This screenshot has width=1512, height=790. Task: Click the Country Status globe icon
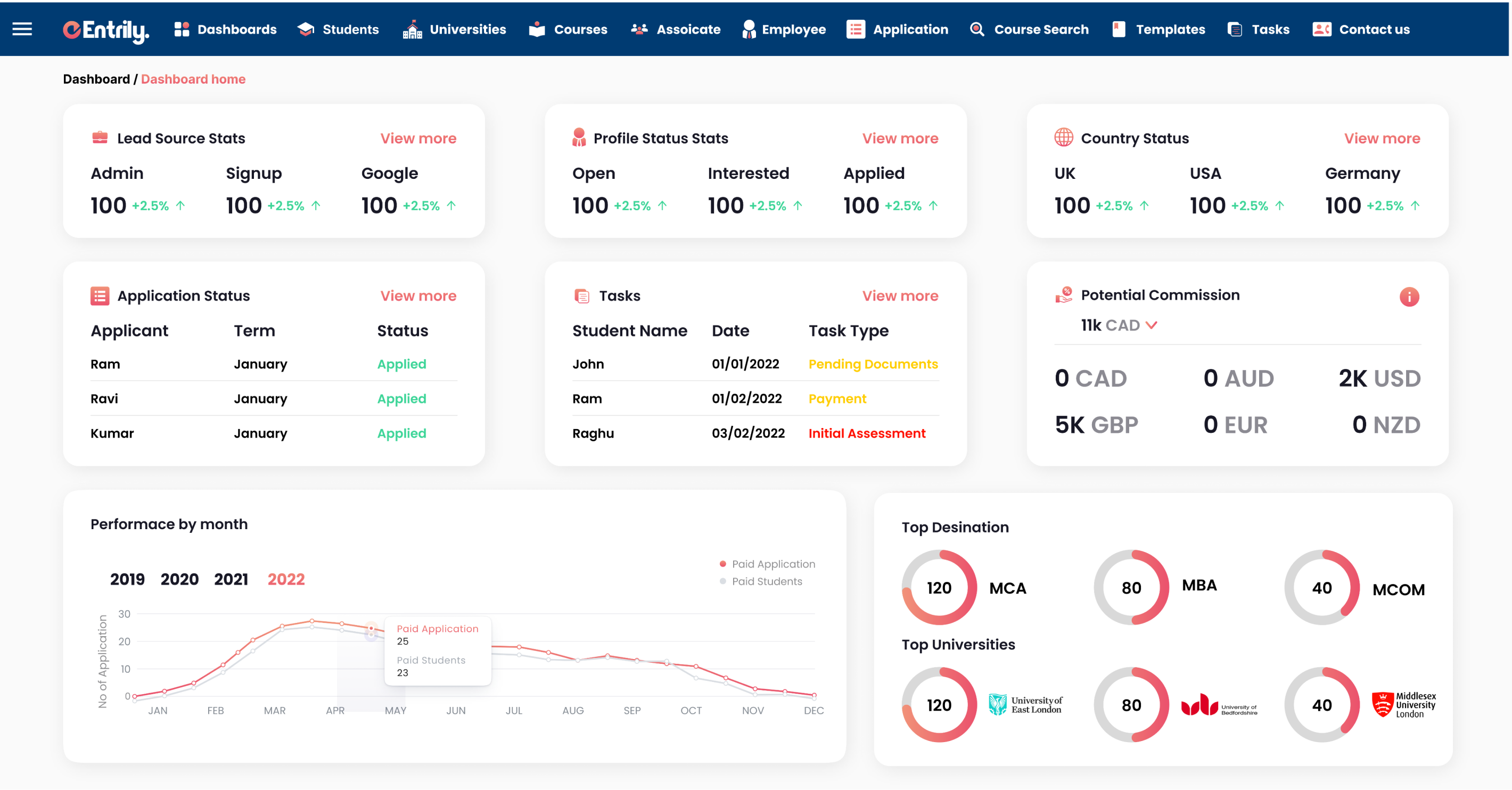[x=1064, y=137]
